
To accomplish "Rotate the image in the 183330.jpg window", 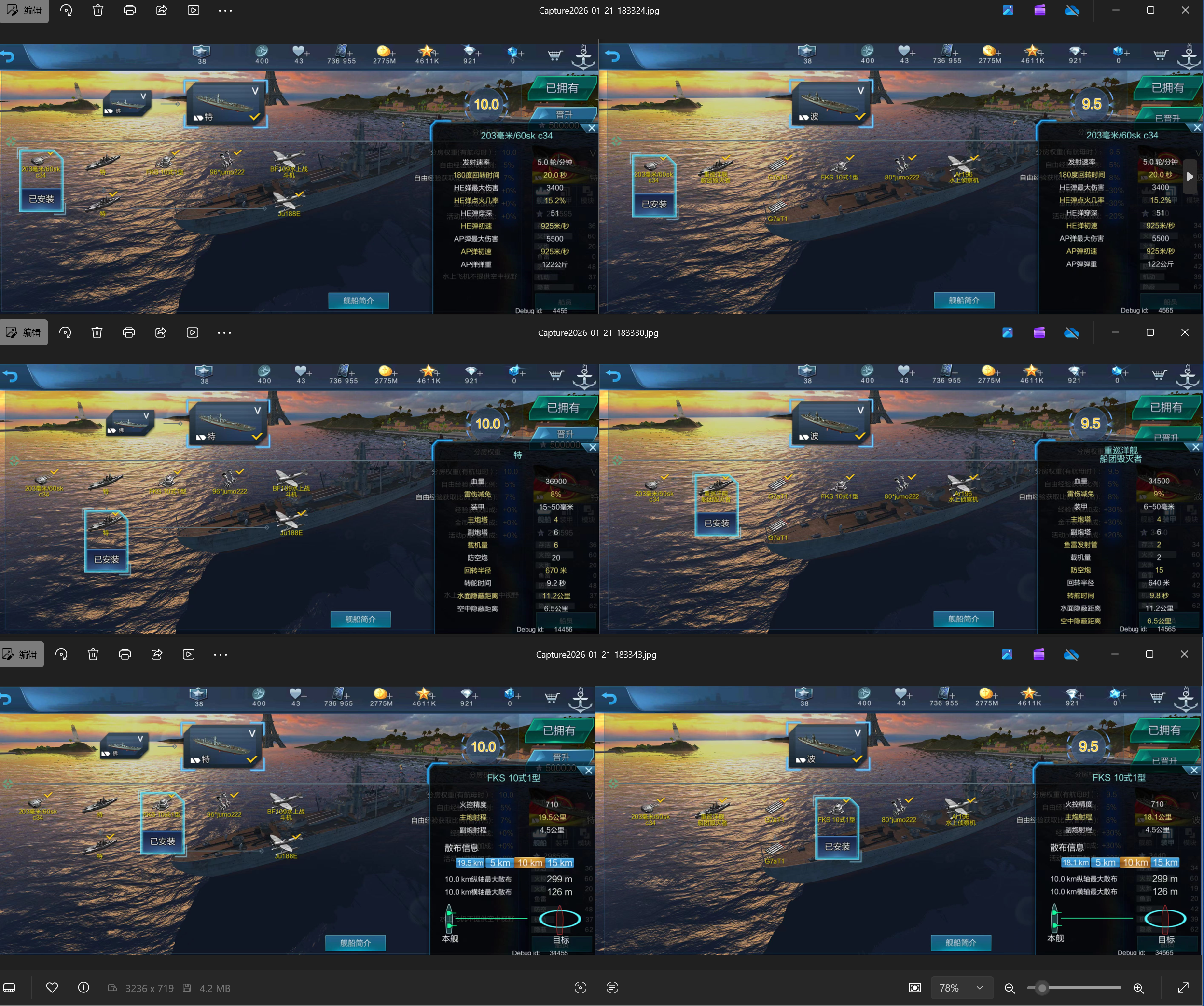I will (x=65, y=332).
